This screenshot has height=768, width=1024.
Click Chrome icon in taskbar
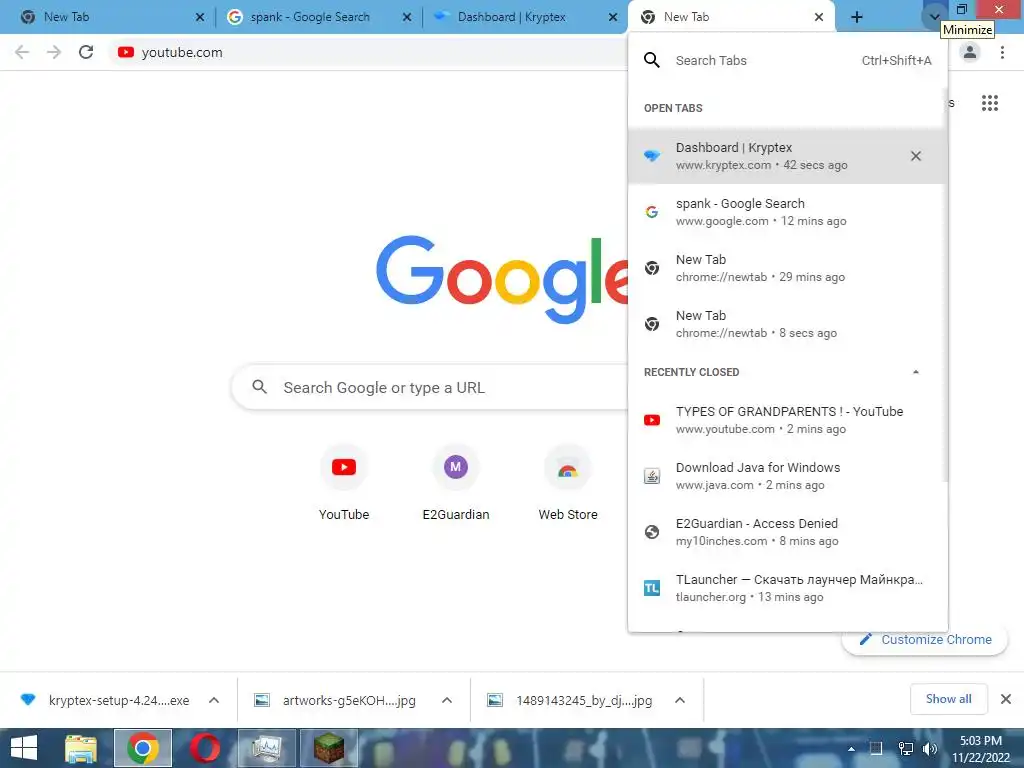[143, 748]
